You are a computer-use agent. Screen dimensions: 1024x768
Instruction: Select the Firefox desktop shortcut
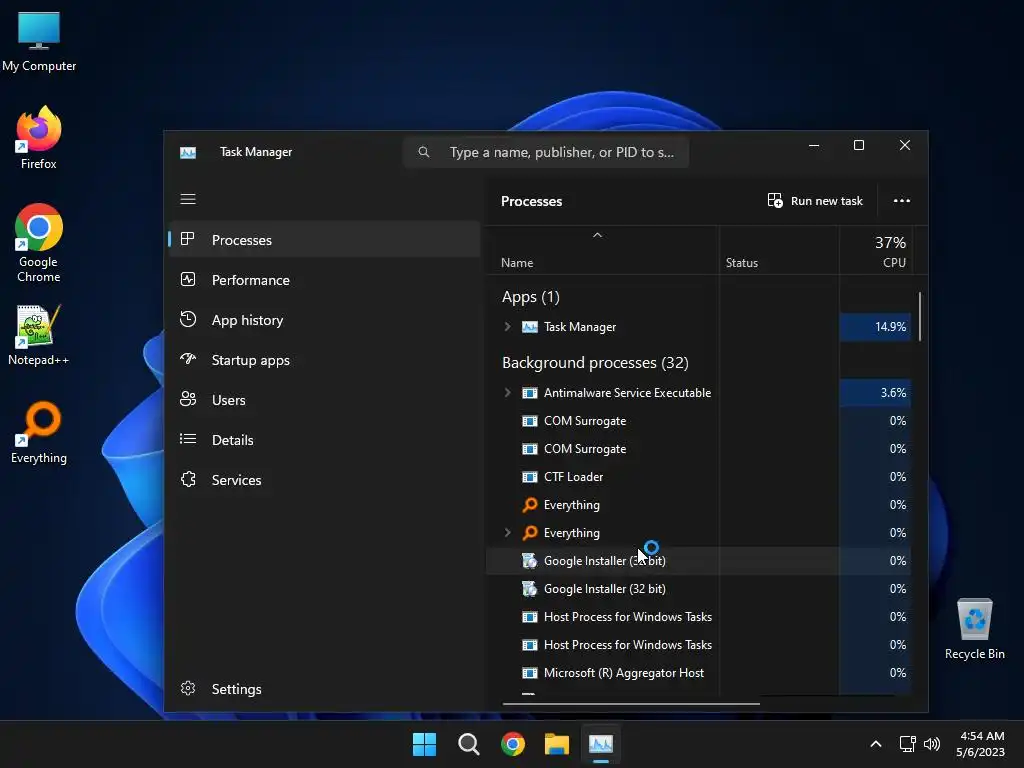click(39, 138)
